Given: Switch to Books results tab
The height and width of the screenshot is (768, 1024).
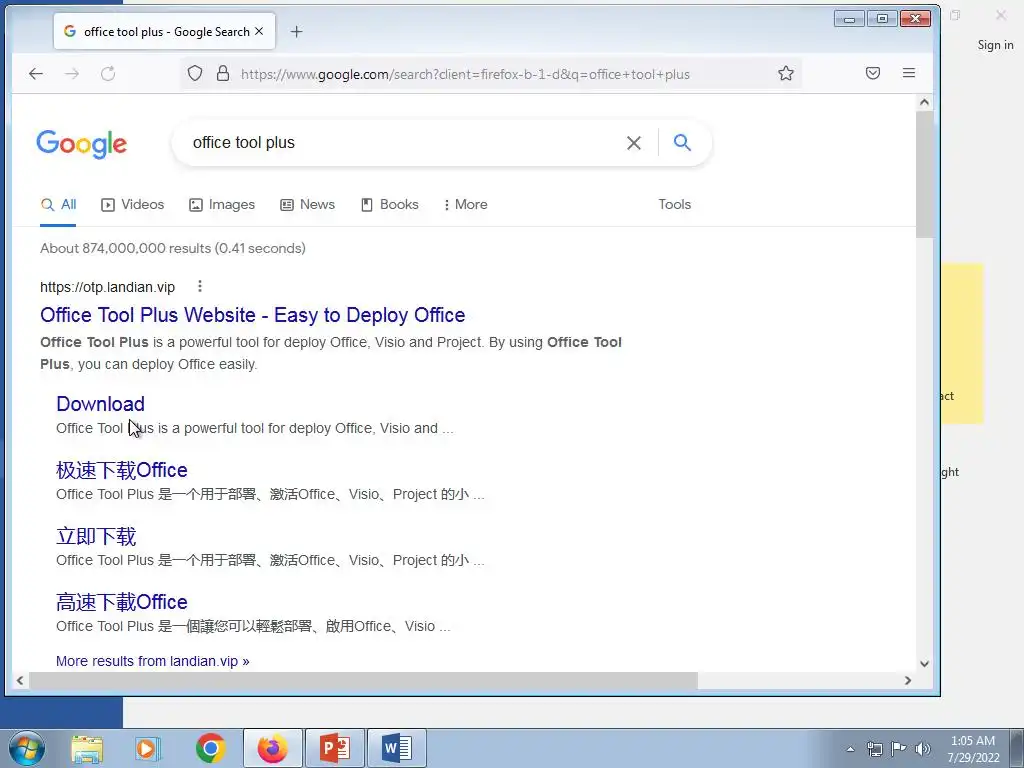Looking at the screenshot, I should (390, 204).
